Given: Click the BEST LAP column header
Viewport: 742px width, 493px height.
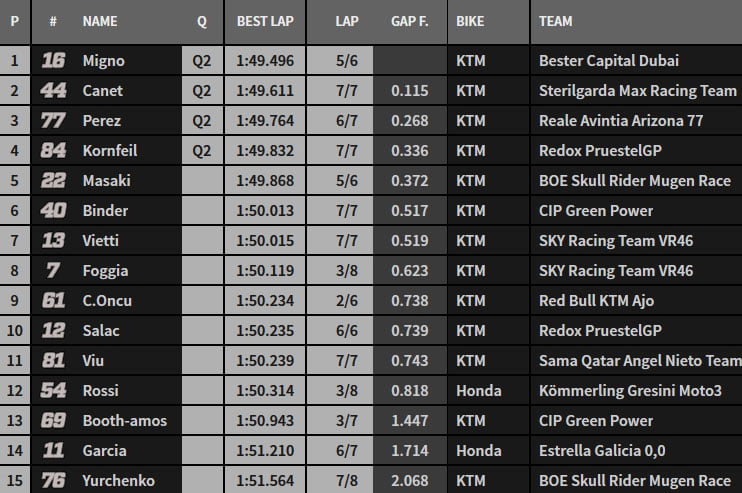Looking at the screenshot, I should (265, 21).
